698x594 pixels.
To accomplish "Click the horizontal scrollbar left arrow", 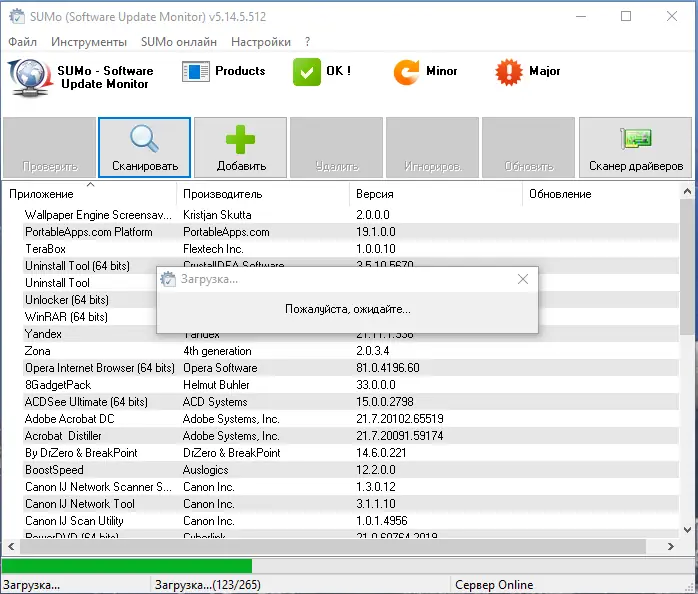I will point(11,546).
